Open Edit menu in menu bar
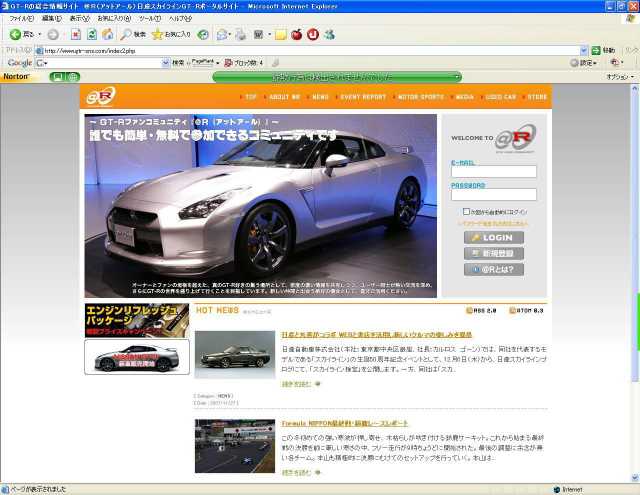This screenshot has width=640, height=495. (51, 18)
